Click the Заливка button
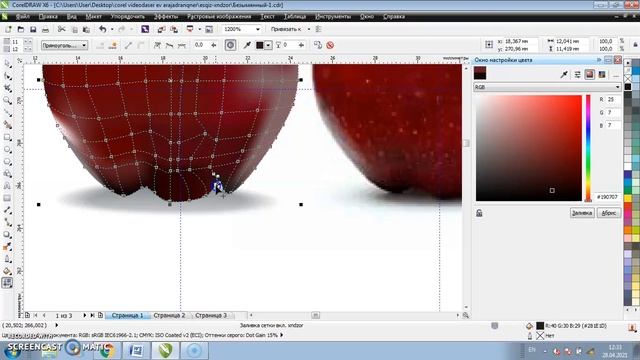The width and height of the screenshot is (640, 360). tap(582, 213)
